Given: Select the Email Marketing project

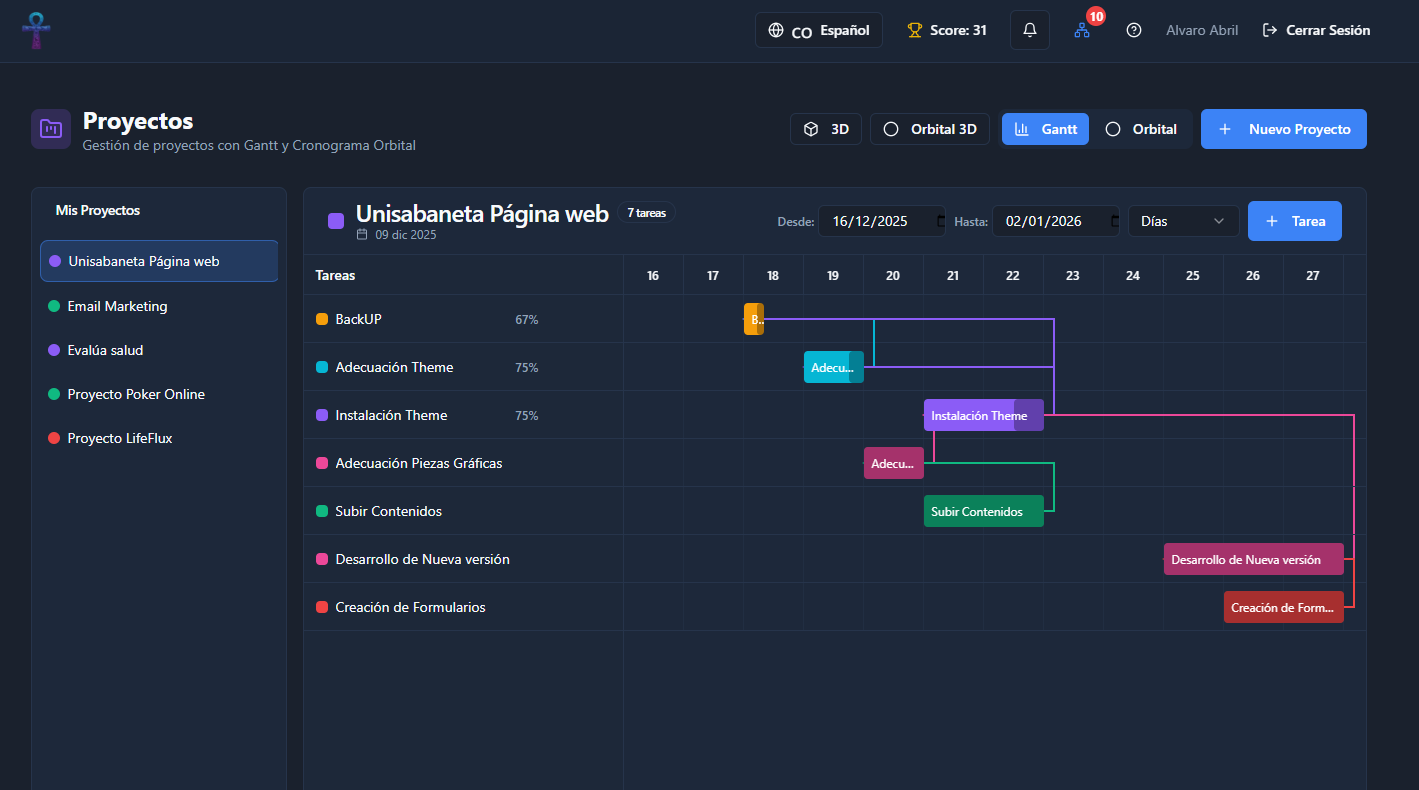Looking at the screenshot, I should tap(159, 306).
